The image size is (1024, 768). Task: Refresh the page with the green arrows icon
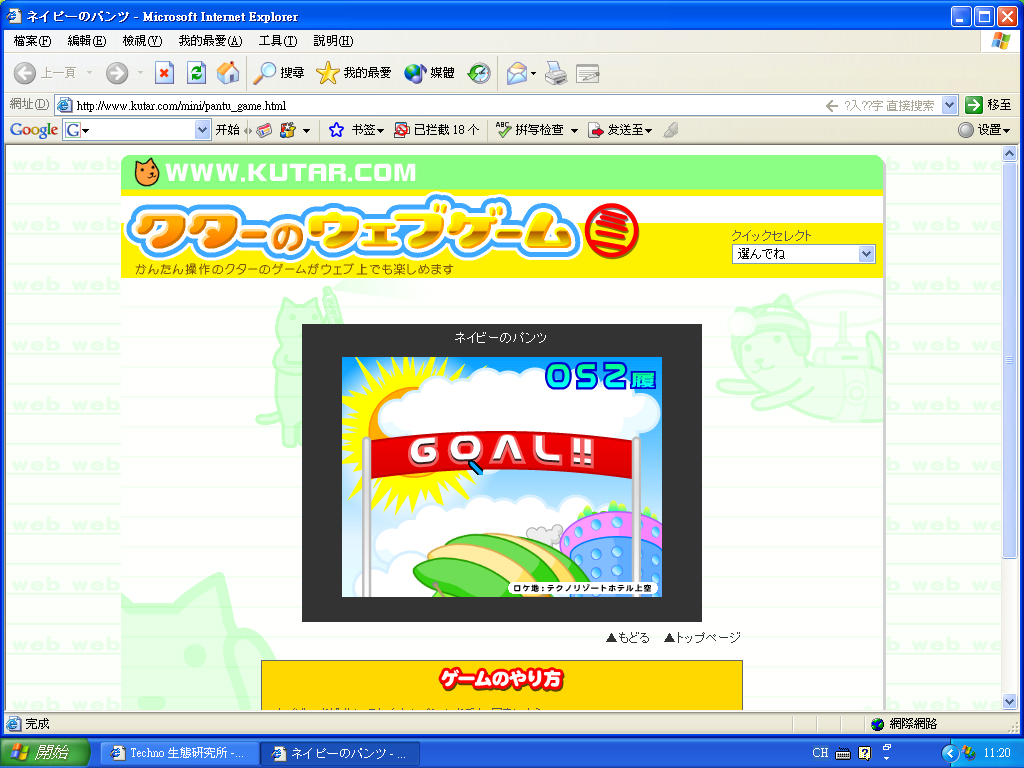coord(196,72)
